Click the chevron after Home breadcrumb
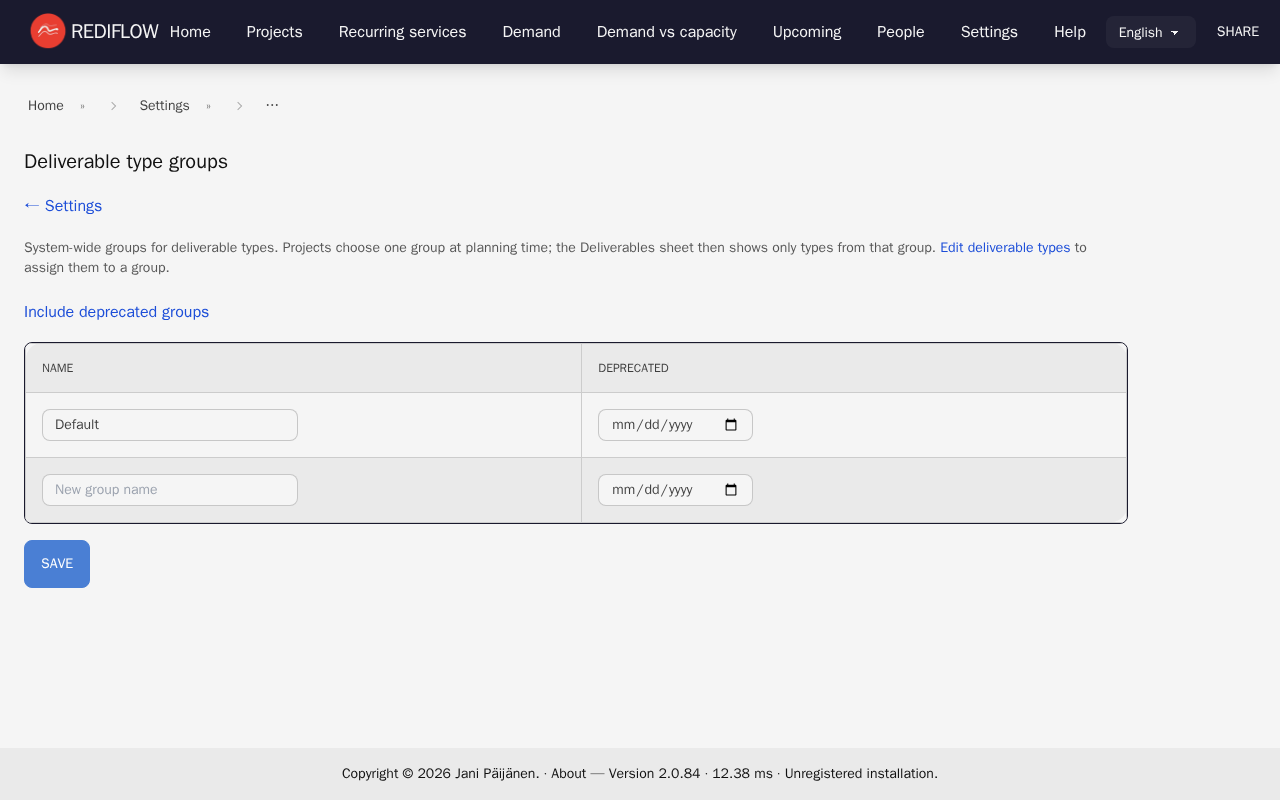 click(113, 105)
